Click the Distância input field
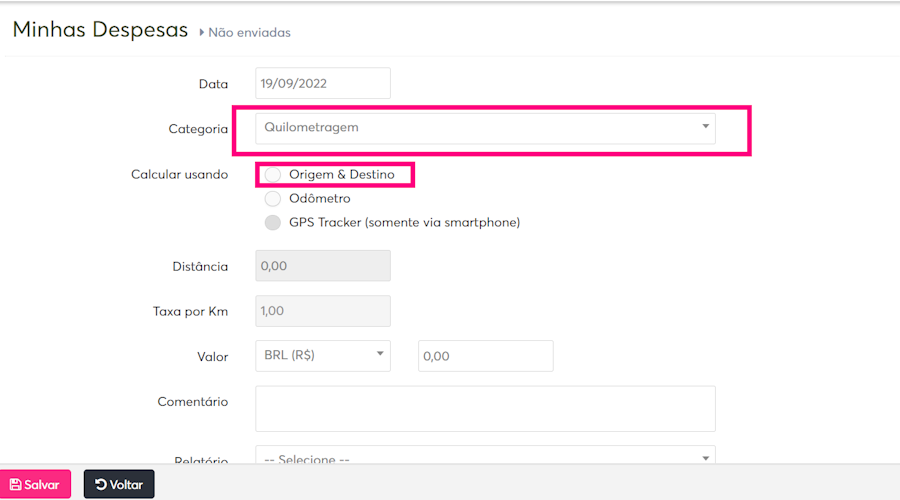The image size is (900, 500). coord(322,266)
